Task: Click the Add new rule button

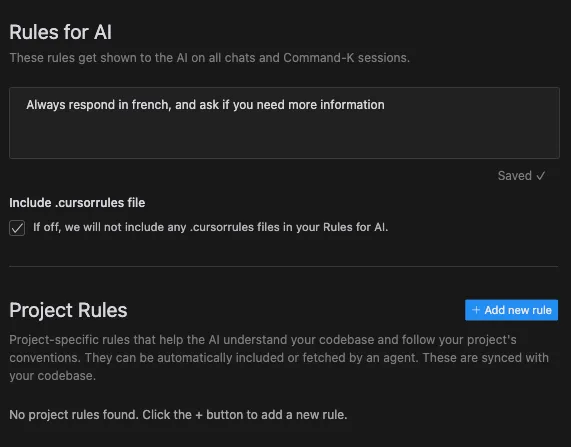Action: click(511, 310)
